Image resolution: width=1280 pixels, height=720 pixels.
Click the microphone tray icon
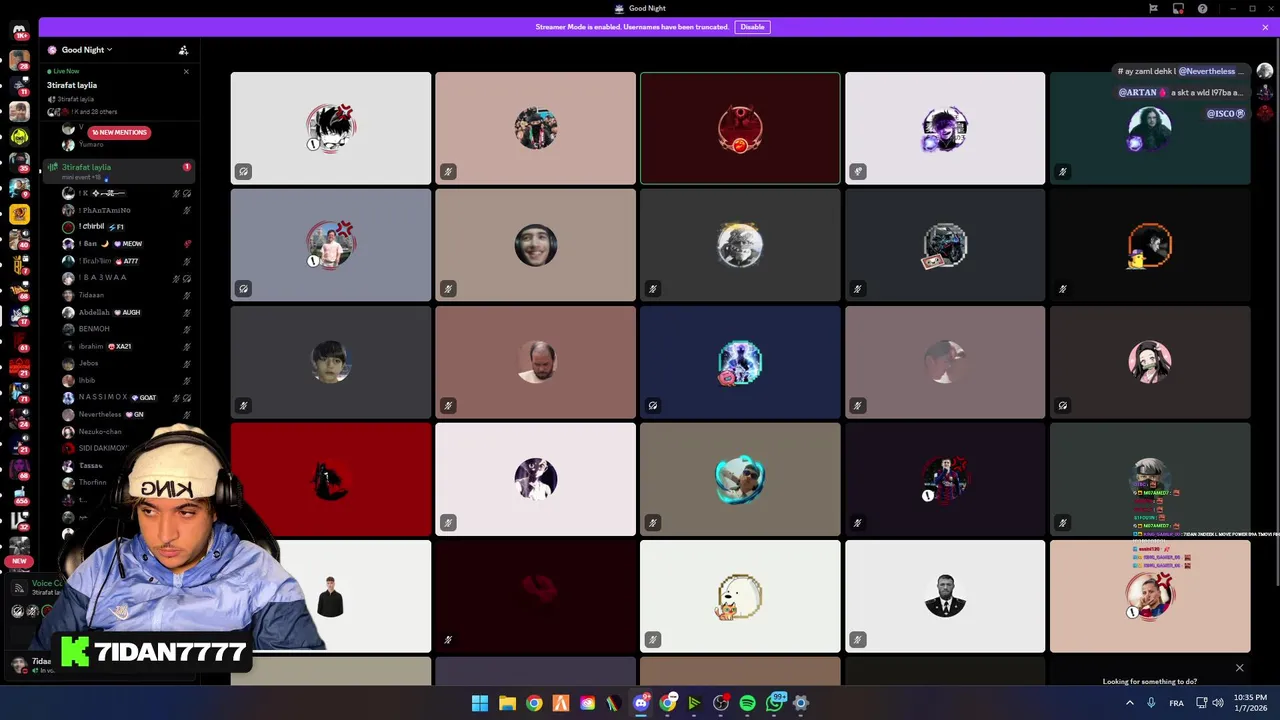coord(1152,703)
